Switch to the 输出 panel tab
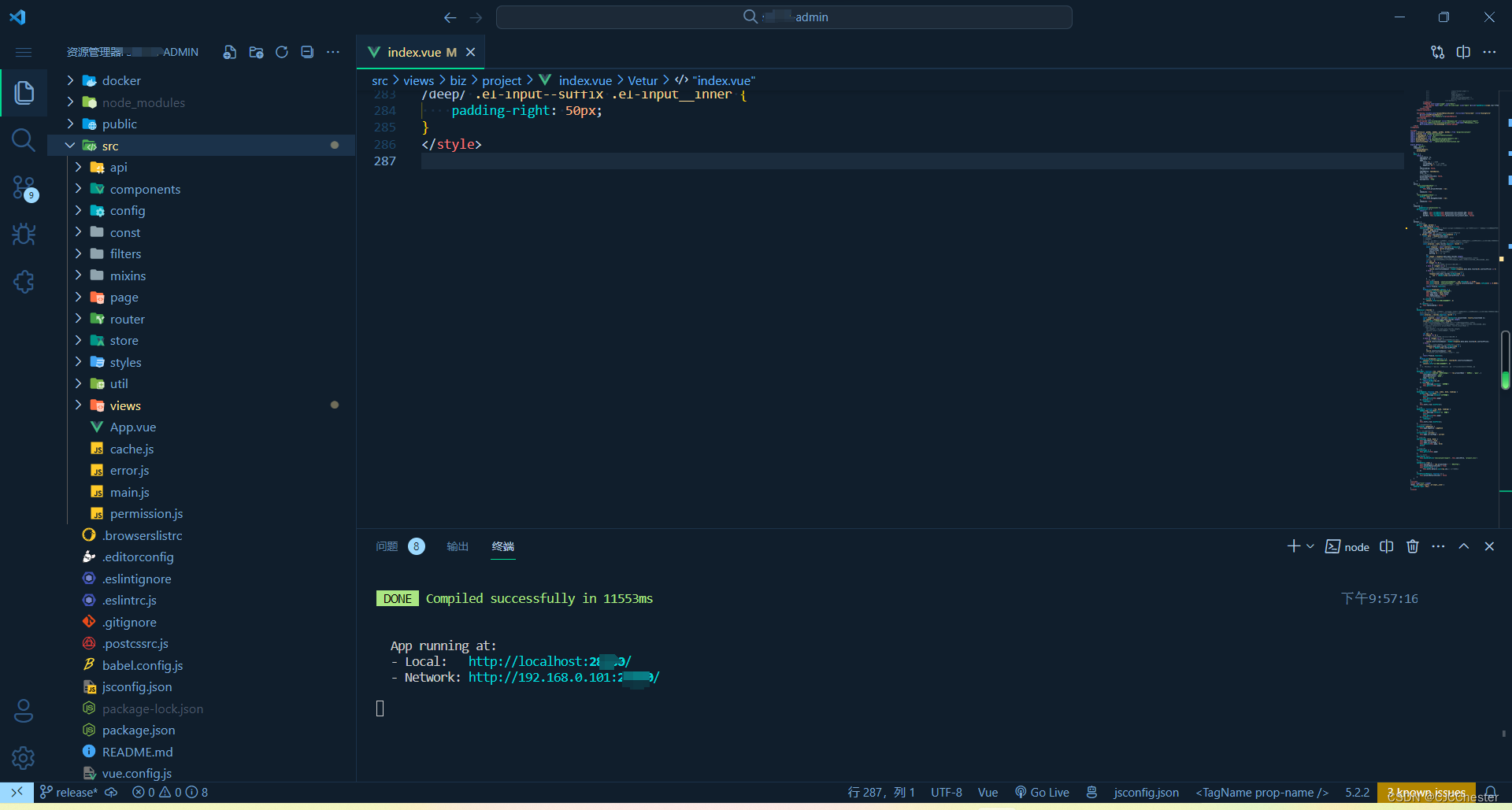This screenshot has width=1512, height=810. tap(456, 546)
